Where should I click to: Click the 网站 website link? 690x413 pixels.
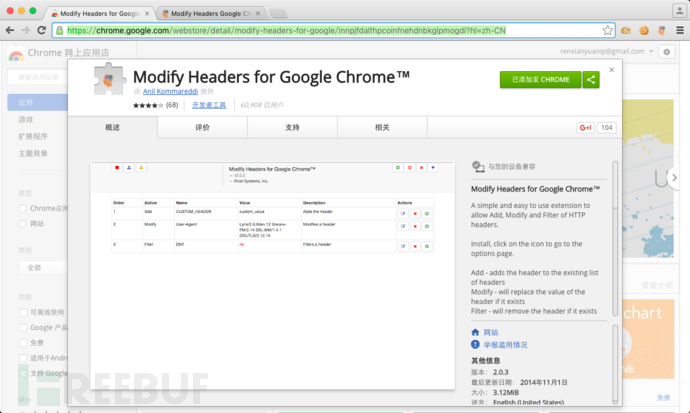[x=491, y=332]
